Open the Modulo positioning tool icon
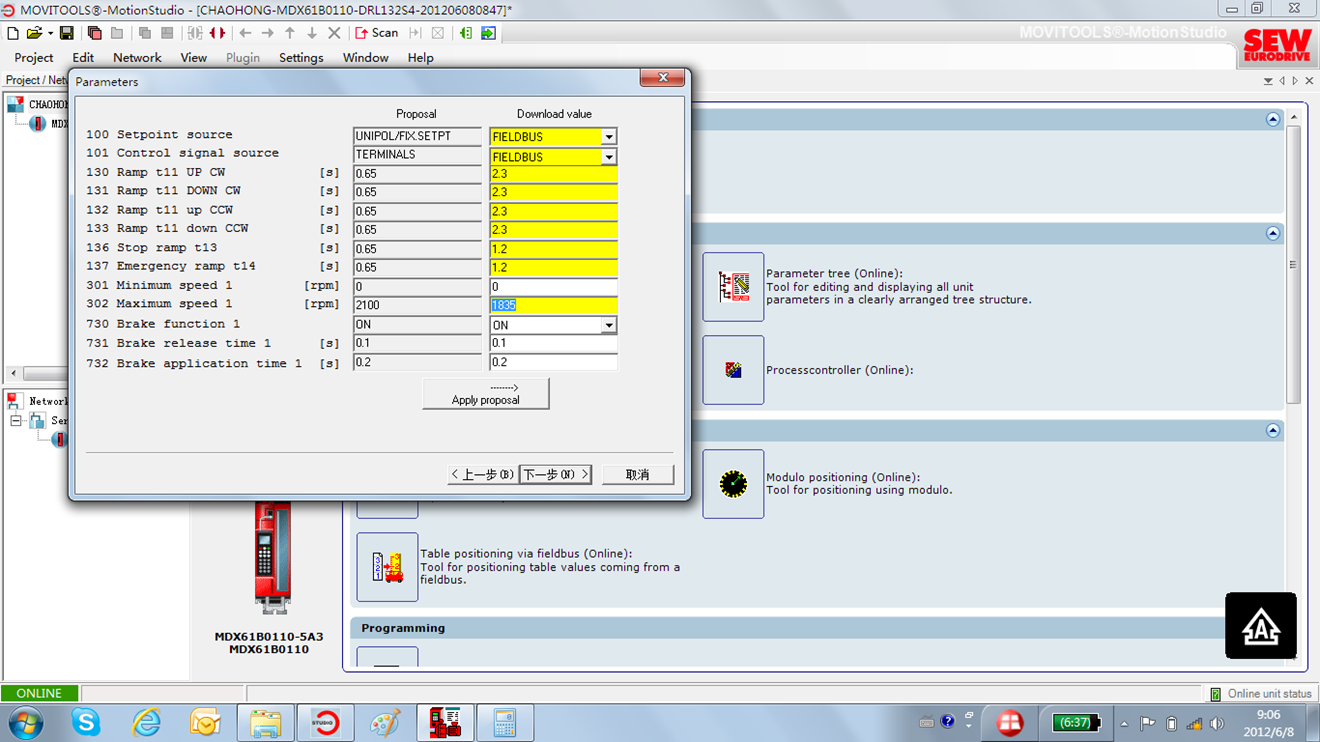The width and height of the screenshot is (1320, 742). point(733,484)
